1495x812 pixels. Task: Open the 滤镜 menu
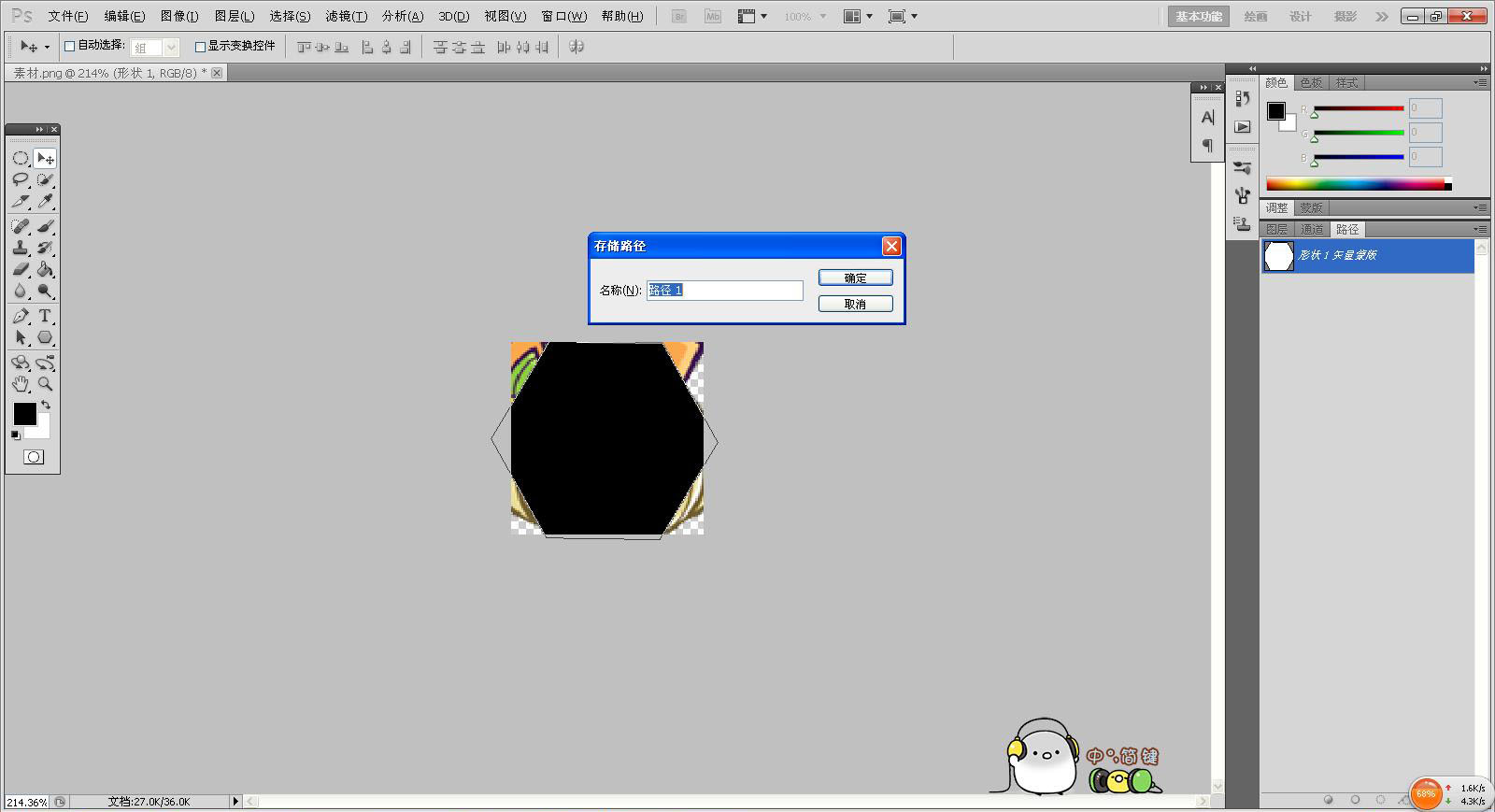click(346, 17)
